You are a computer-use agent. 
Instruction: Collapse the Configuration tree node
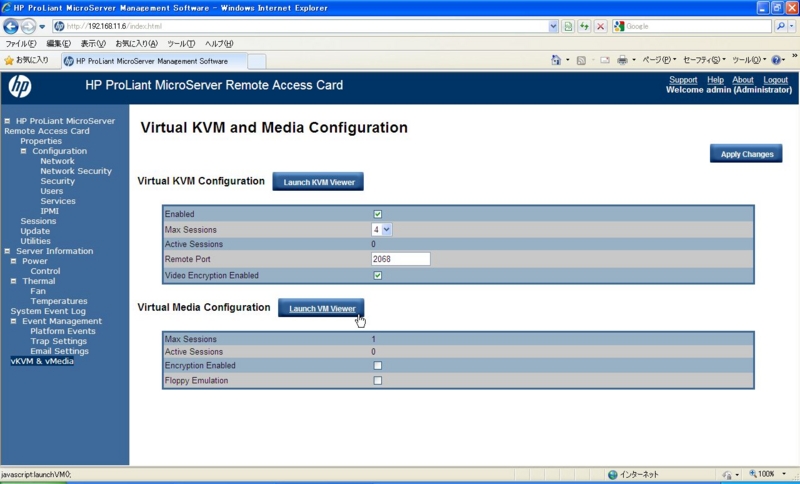23,151
